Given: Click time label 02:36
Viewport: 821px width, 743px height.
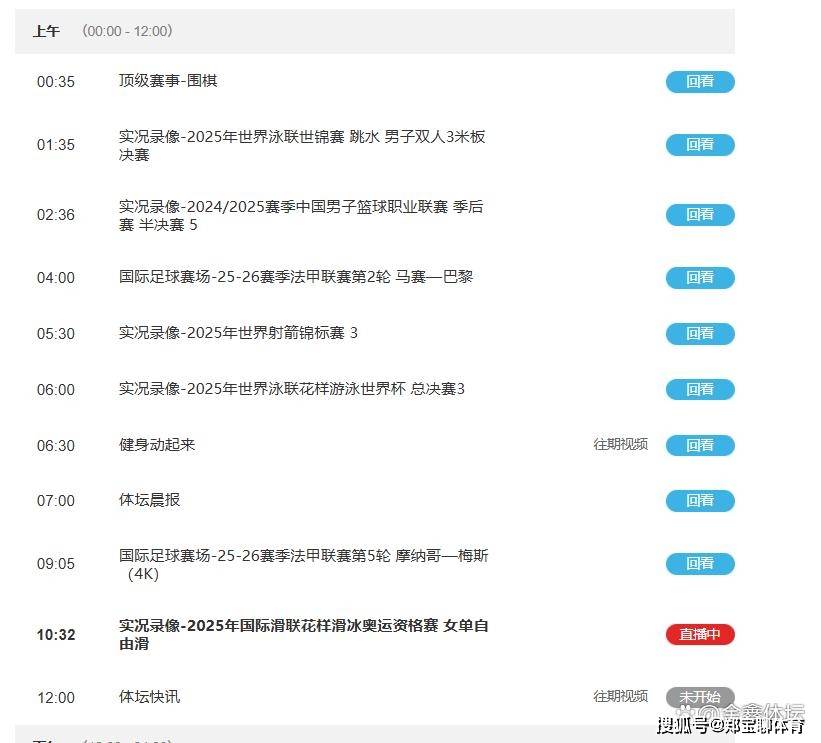Looking at the screenshot, I should coord(56,215).
